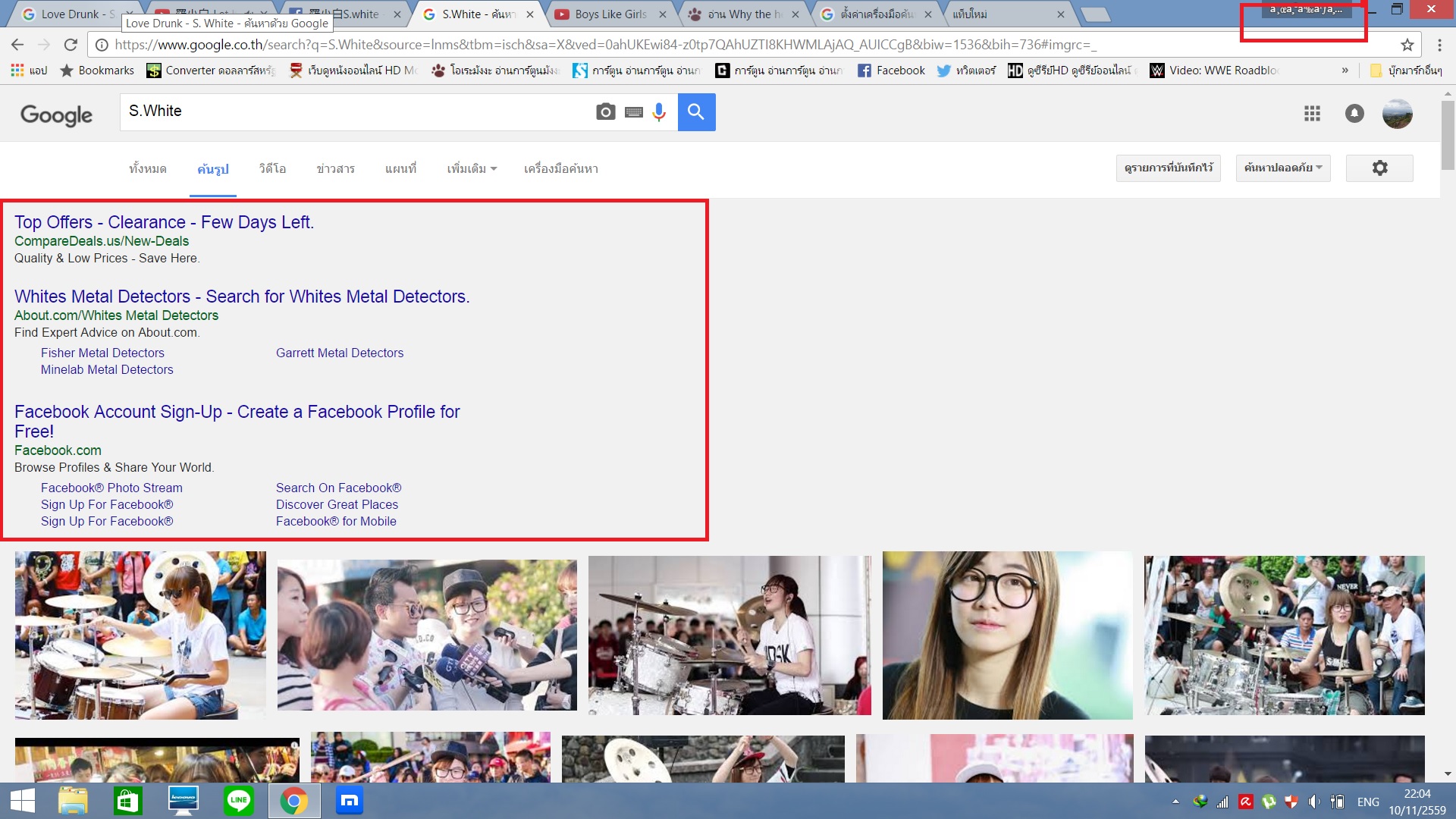This screenshot has height=819, width=1456.
Task: Click the blue search magnifier button
Action: click(x=696, y=112)
